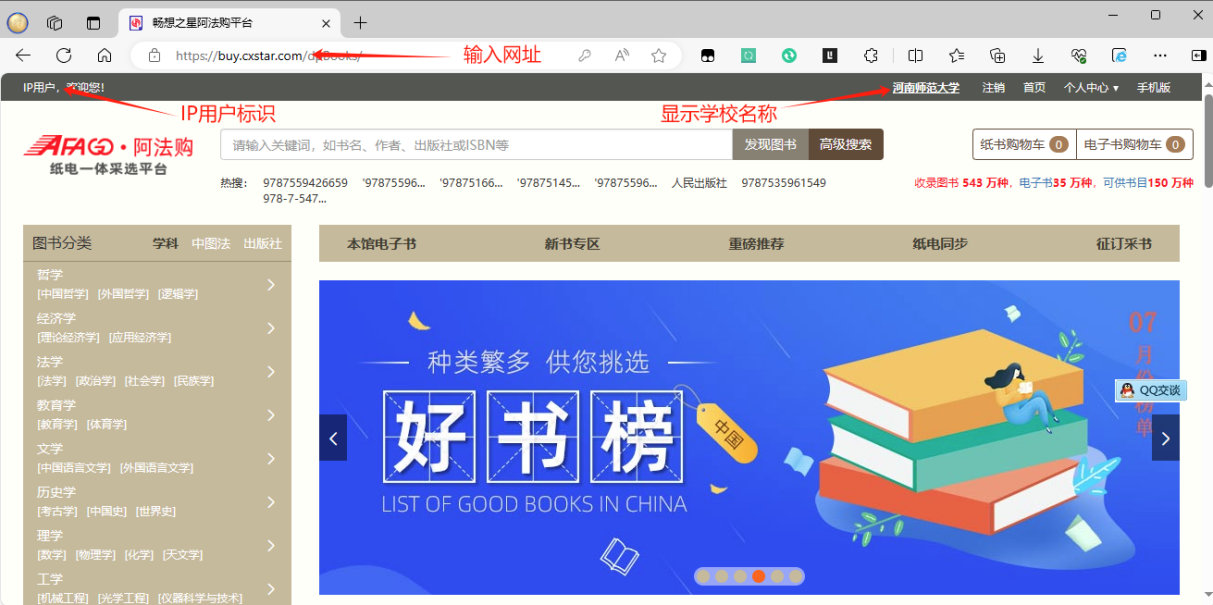Switch category view to 中图法
Screen dimensions: 1213x605
point(211,243)
